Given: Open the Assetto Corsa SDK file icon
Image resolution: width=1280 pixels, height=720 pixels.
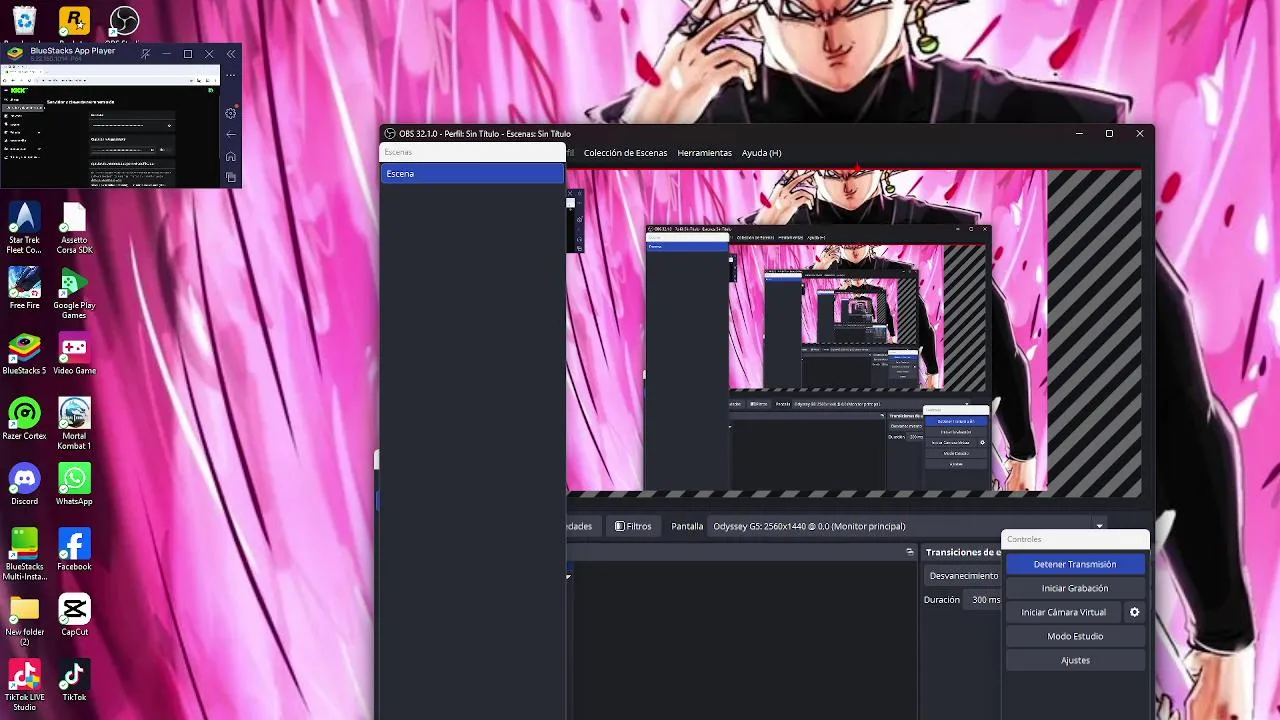Looking at the screenshot, I should point(74,228).
